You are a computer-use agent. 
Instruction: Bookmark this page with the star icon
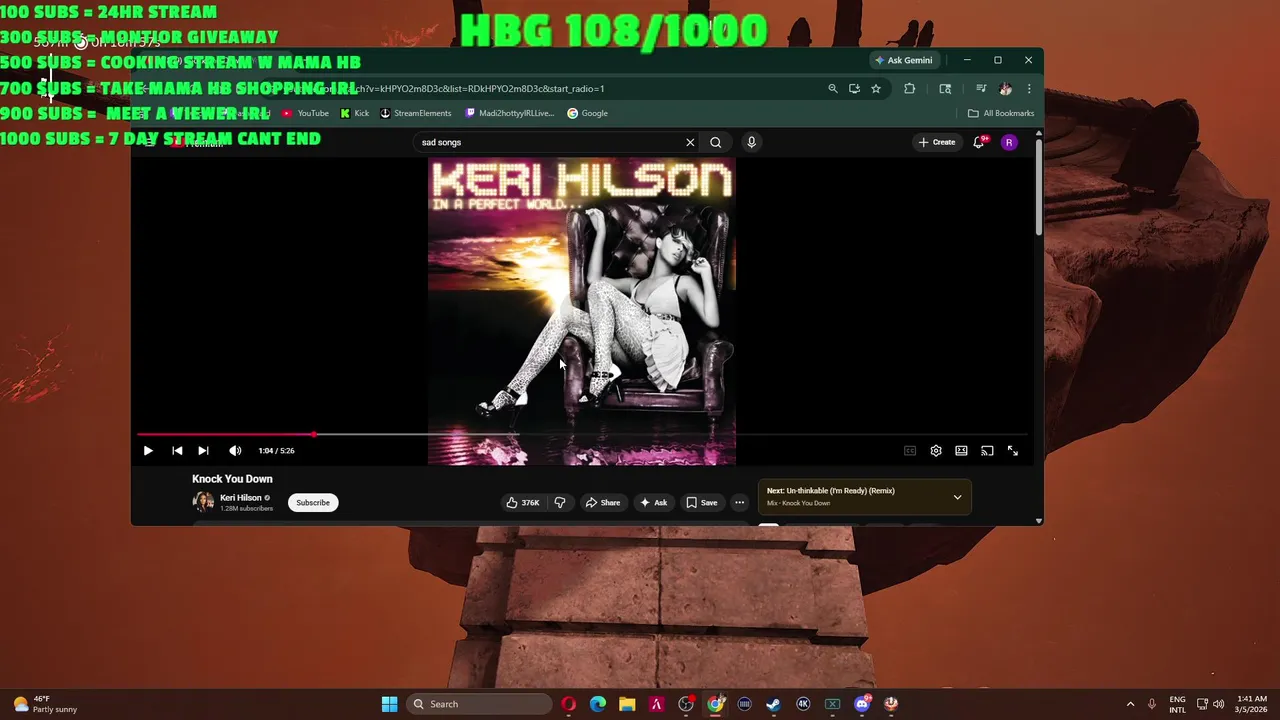pyautogui.click(x=876, y=89)
